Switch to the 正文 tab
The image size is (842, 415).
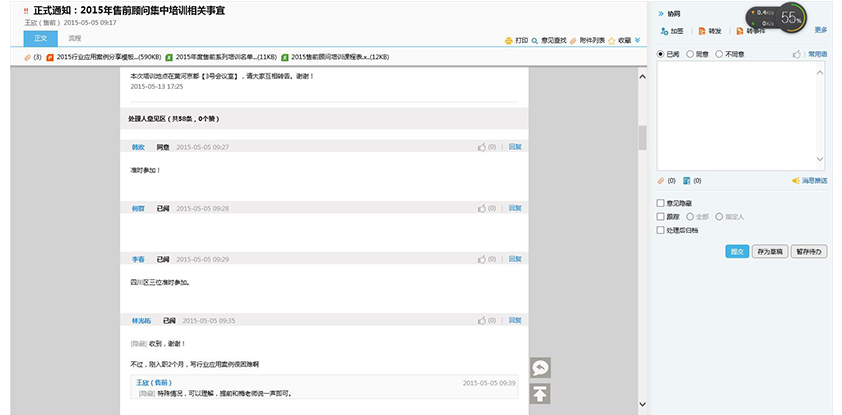coord(41,38)
